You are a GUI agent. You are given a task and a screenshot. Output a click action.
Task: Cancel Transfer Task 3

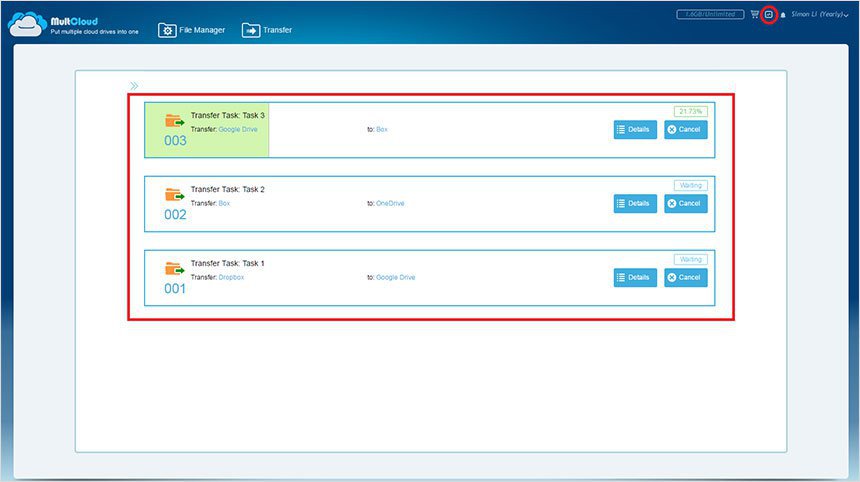coord(686,129)
